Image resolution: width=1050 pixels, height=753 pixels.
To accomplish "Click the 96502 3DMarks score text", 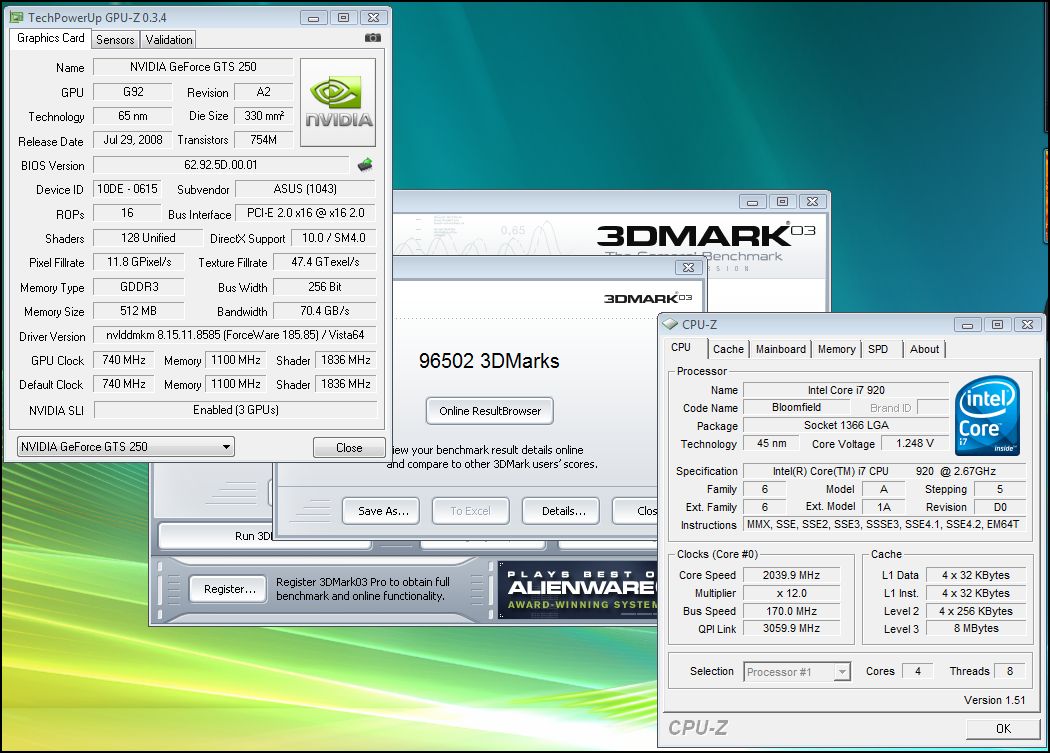I will point(489,361).
